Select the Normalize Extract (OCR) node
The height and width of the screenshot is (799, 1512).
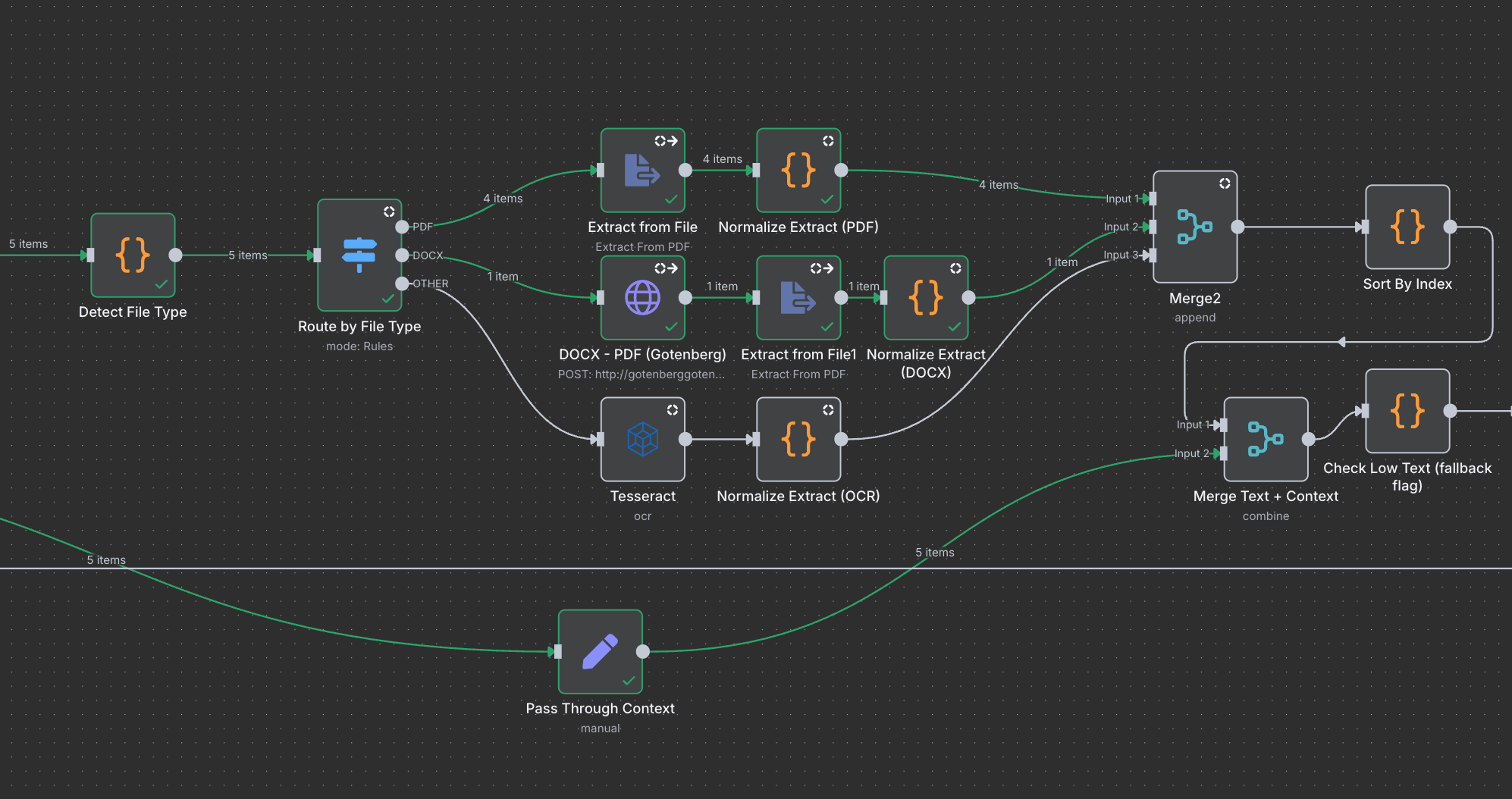pos(798,439)
